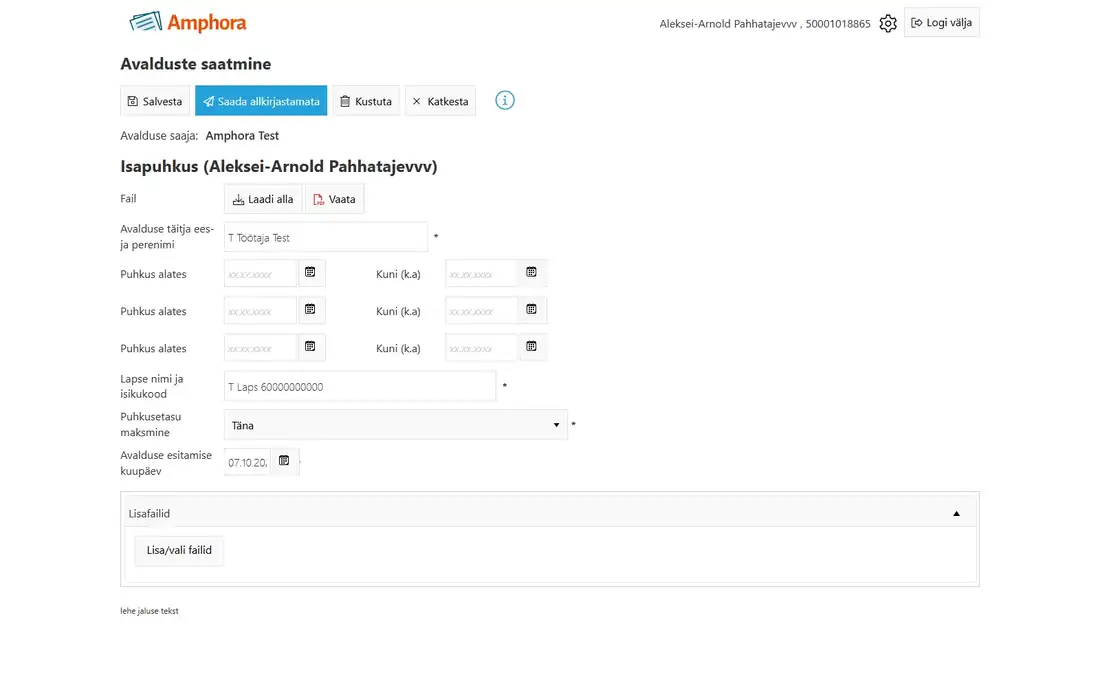Viewport: 1100px width, 688px height.
Task: Click the blue info circle icon
Action: [x=504, y=100]
